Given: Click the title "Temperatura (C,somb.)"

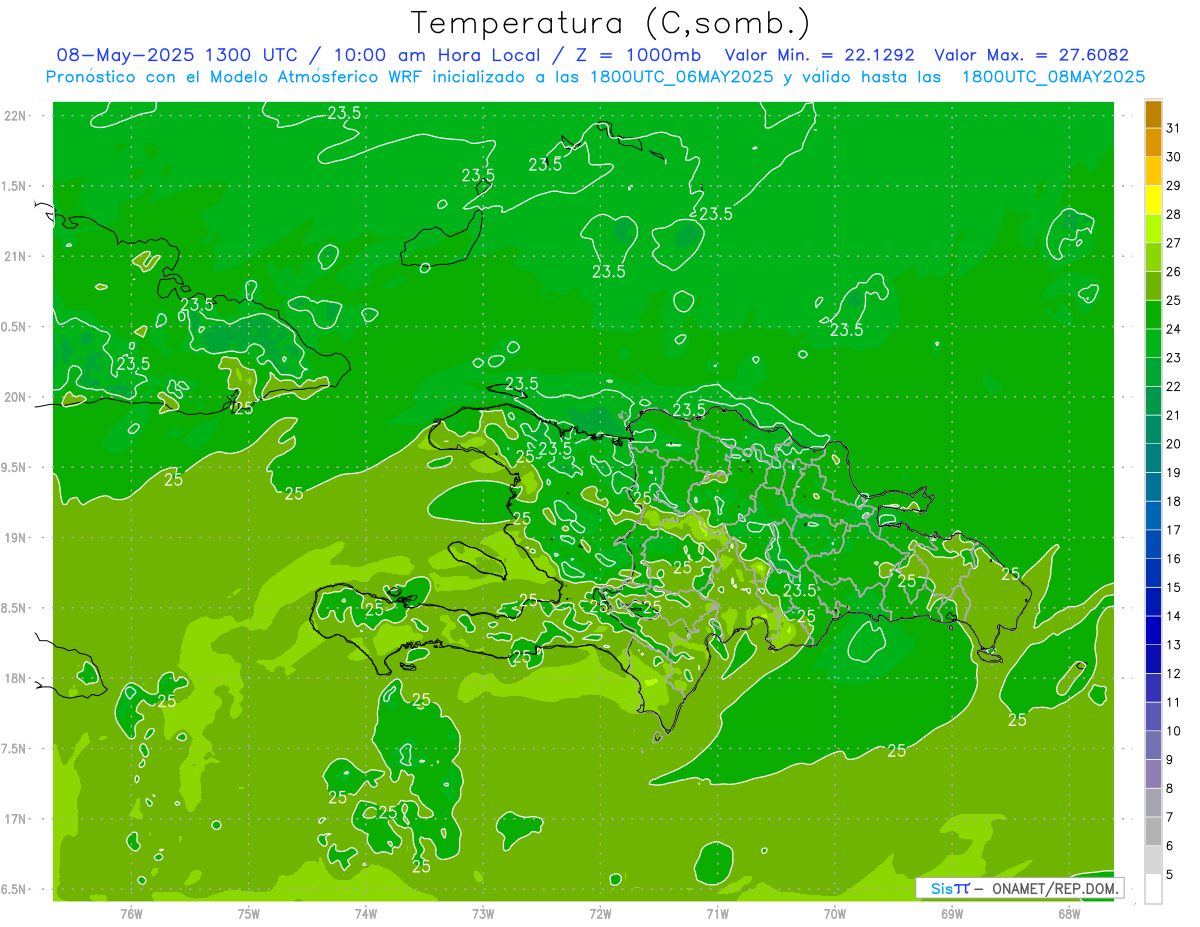Looking at the screenshot, I should pyautogui.click(x=610, y=23).
